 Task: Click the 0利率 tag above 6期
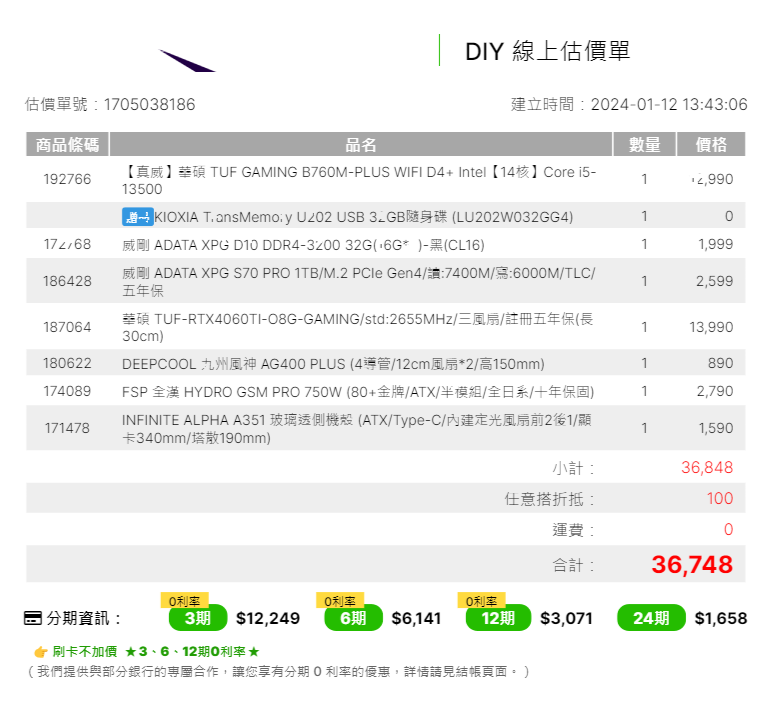click(x=340, y=601)
